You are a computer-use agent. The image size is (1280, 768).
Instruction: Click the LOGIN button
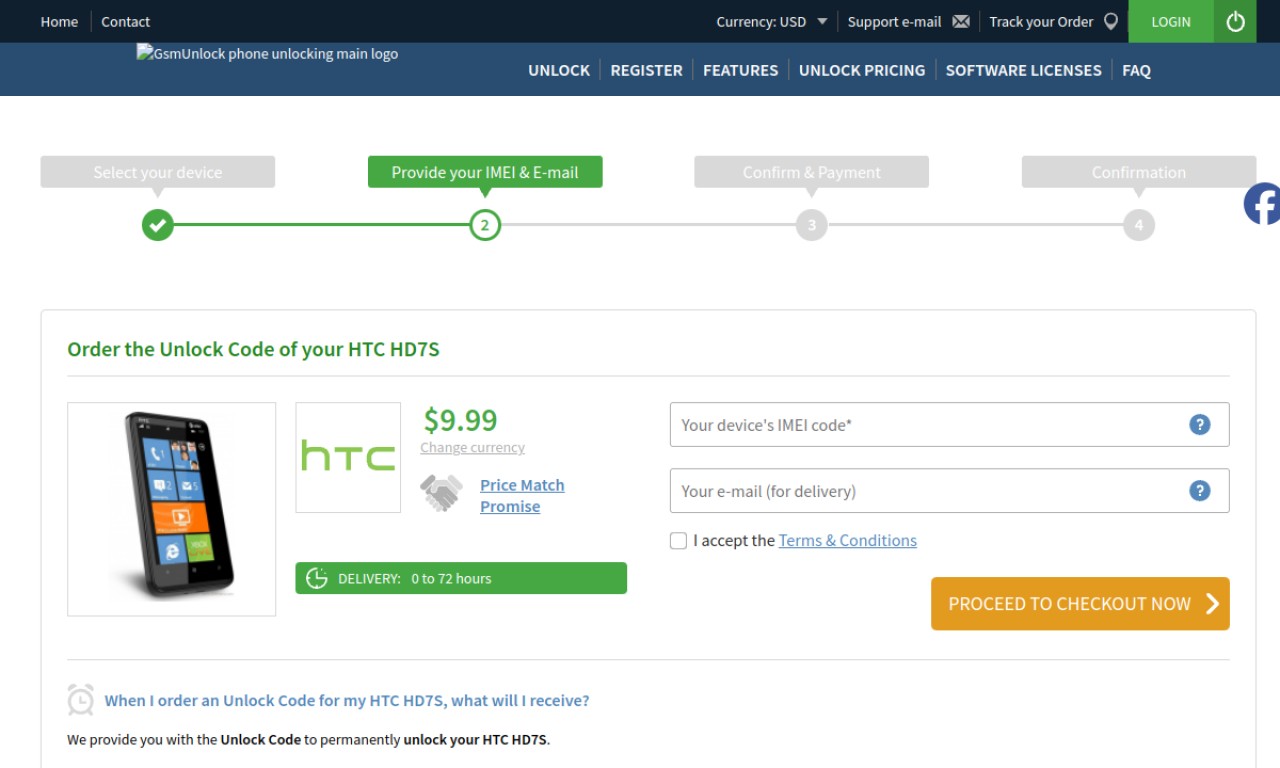coord(1171,21)
